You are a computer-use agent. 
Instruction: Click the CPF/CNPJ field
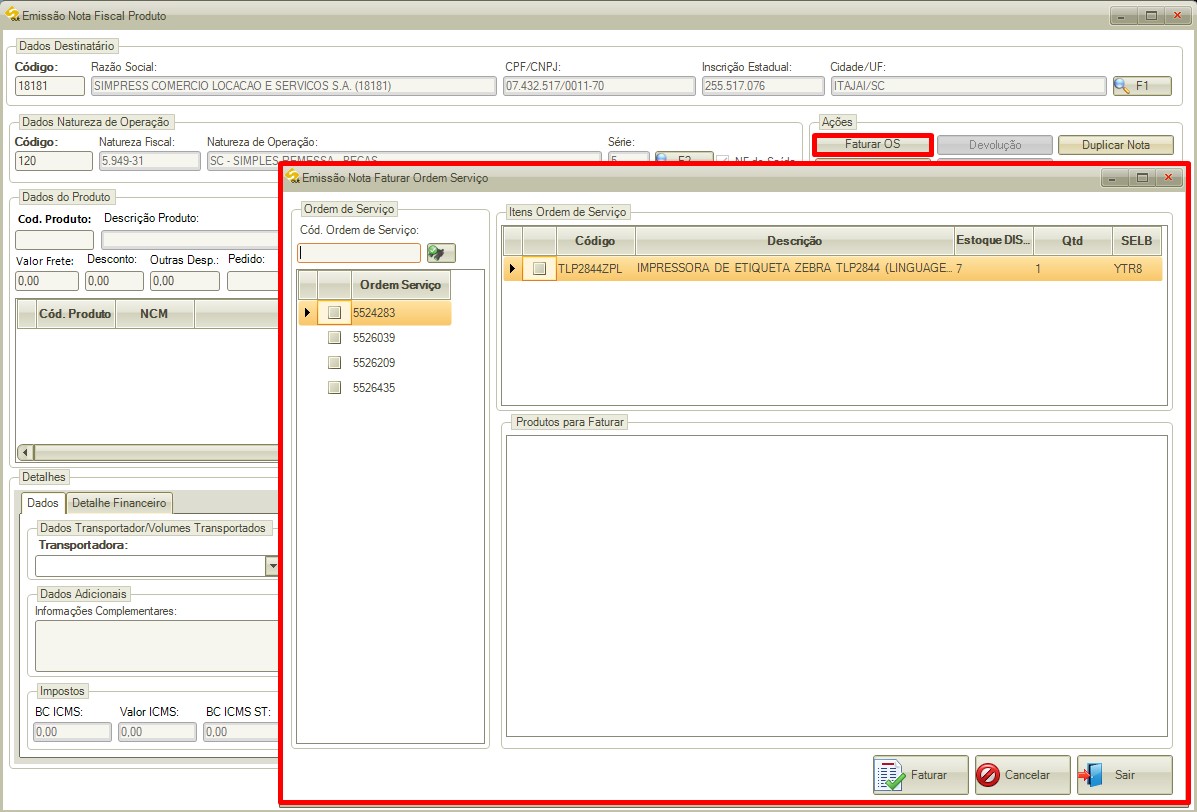pos(599,86)
